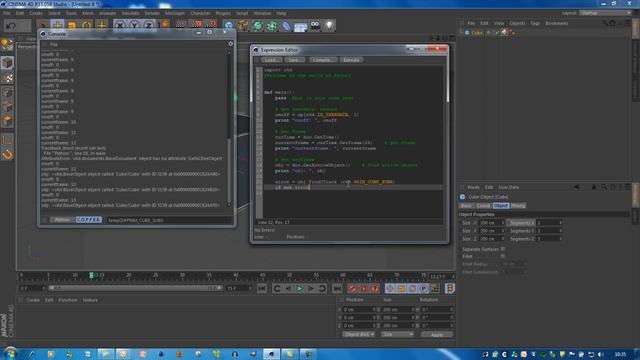Screen dimensions: 640x360
Task: Click back arrow in Attribute Manager
Action: (x=576, y=187)
